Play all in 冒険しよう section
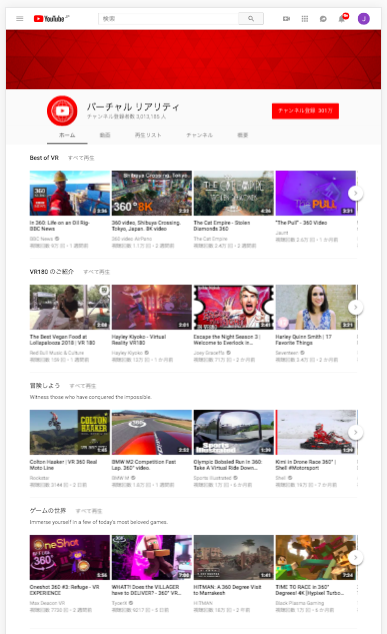 (x=82, y=386)
